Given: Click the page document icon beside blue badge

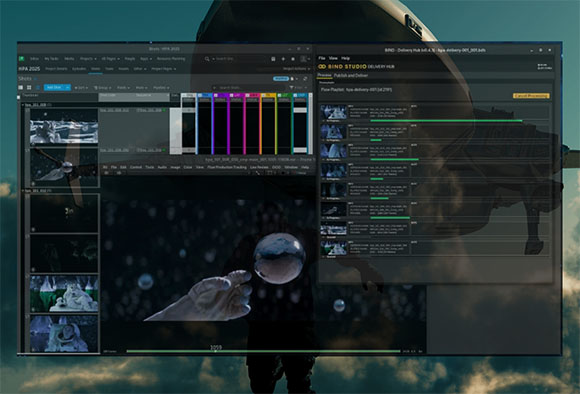Looking at the screenshot, I should (x=292, y=78).
